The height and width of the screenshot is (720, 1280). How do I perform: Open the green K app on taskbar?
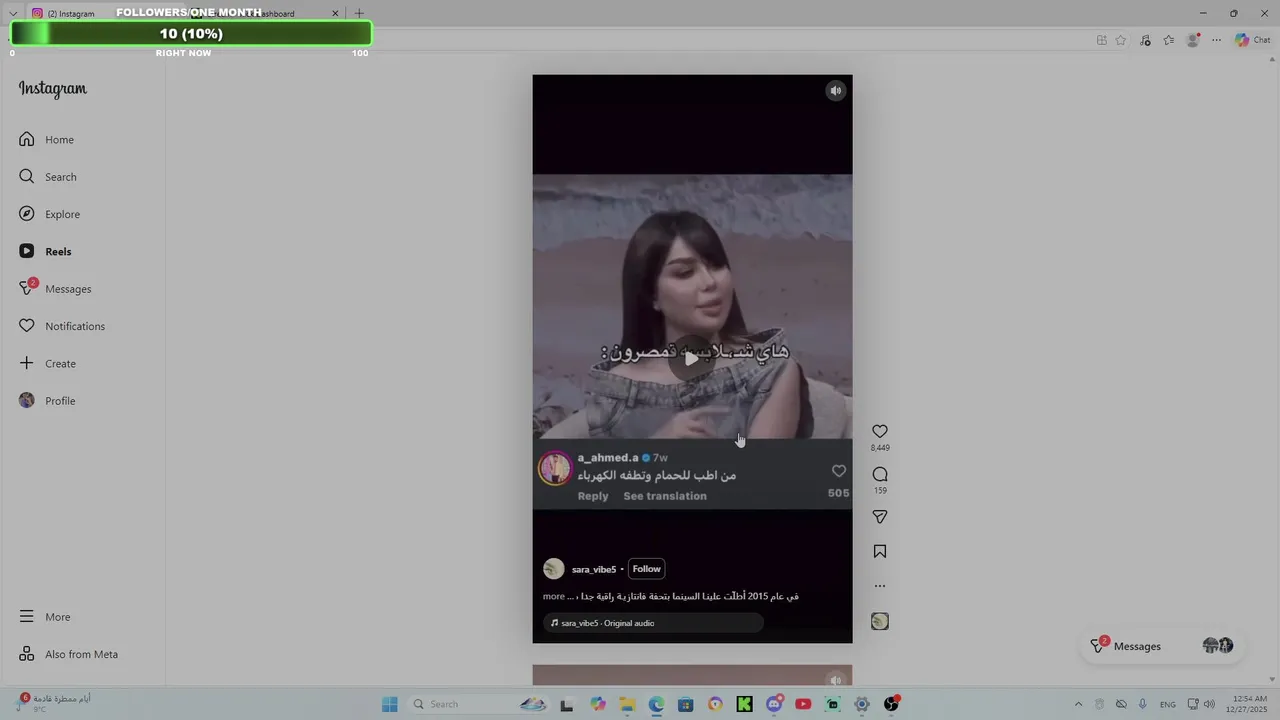coord(744,704)
